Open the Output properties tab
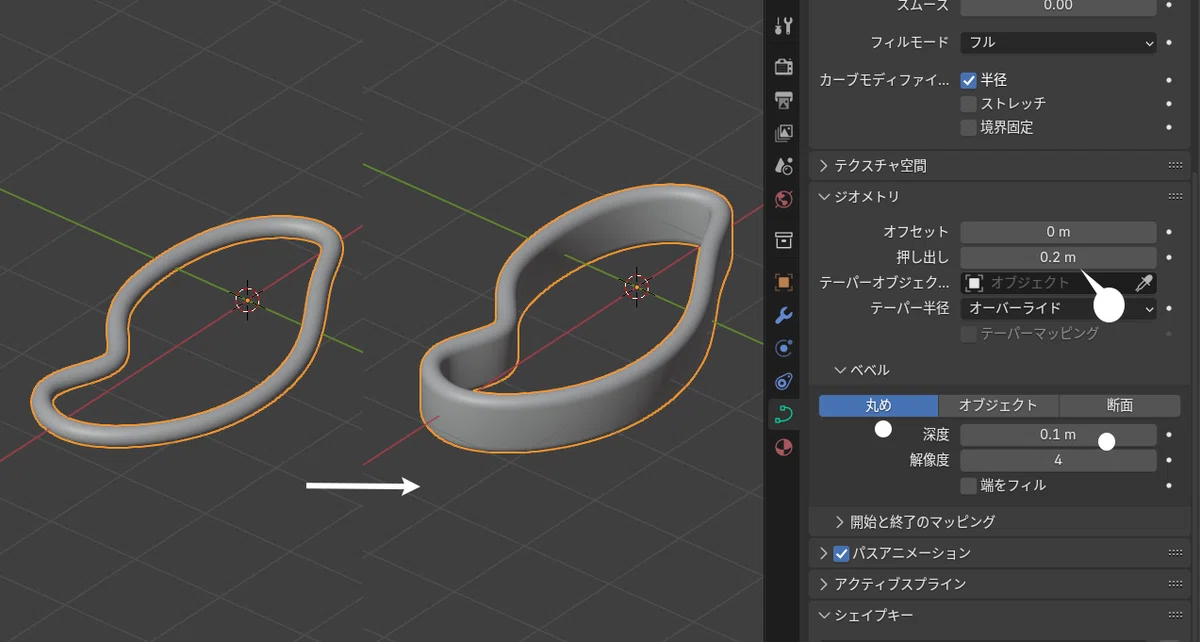1200x642 pixels. tap(784, 100)
